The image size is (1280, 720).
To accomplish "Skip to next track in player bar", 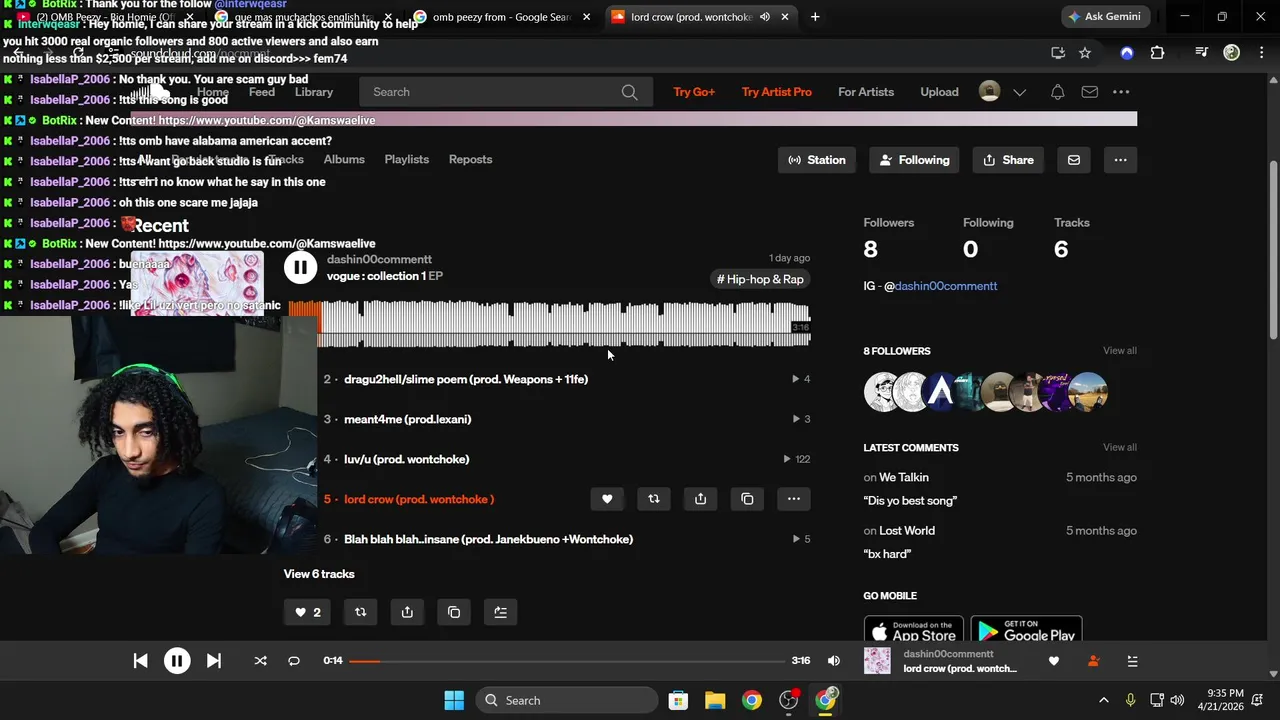I will (x=213, y=660).
